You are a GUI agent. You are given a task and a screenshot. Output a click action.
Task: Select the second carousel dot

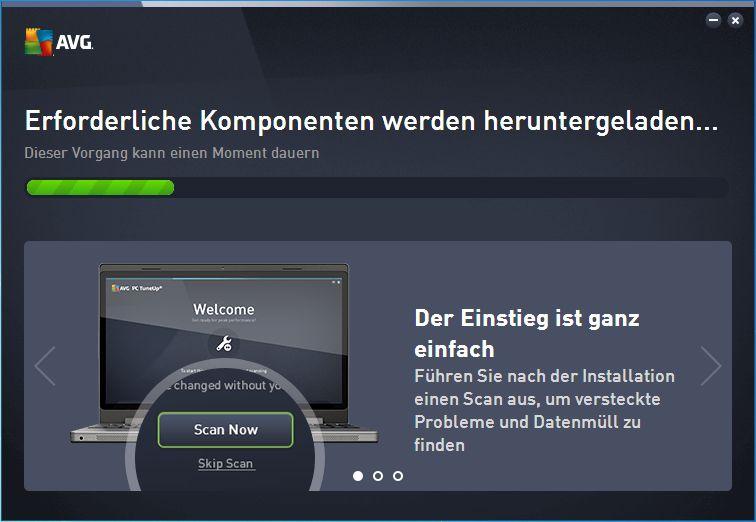(x=378, y=476)
